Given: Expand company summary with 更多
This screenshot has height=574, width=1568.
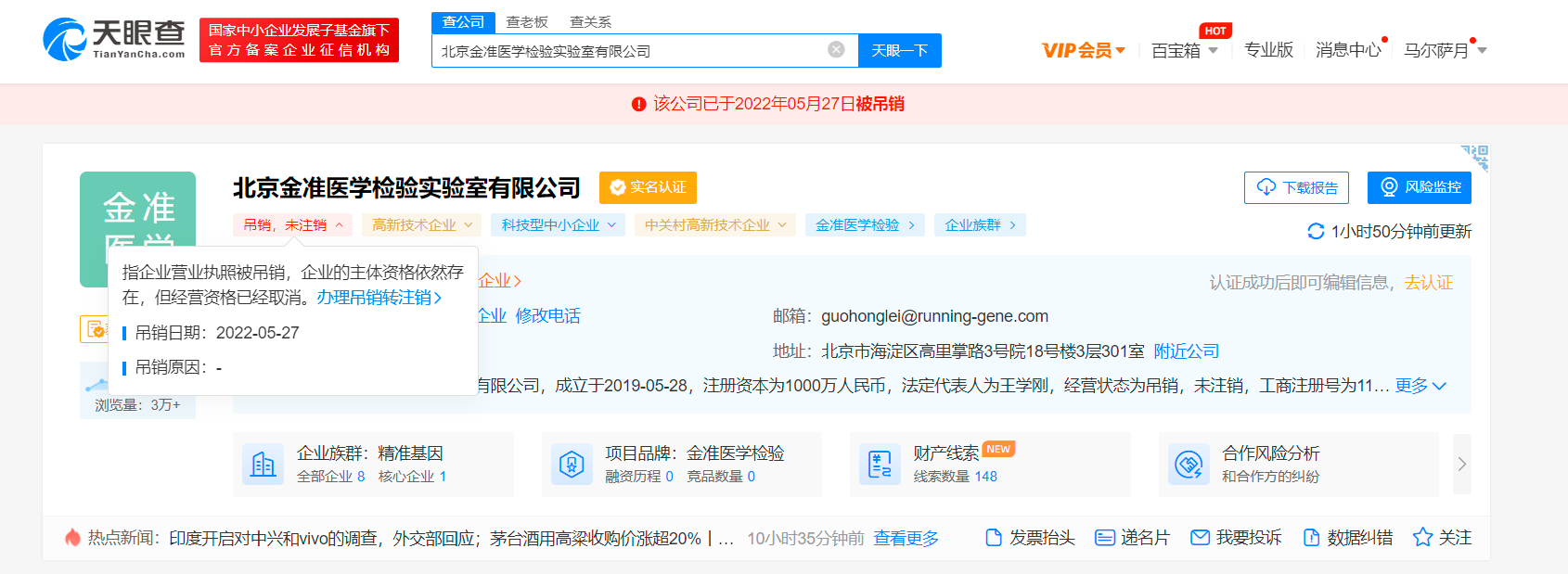Looking at the screenshot, I should click(1420, 386).
